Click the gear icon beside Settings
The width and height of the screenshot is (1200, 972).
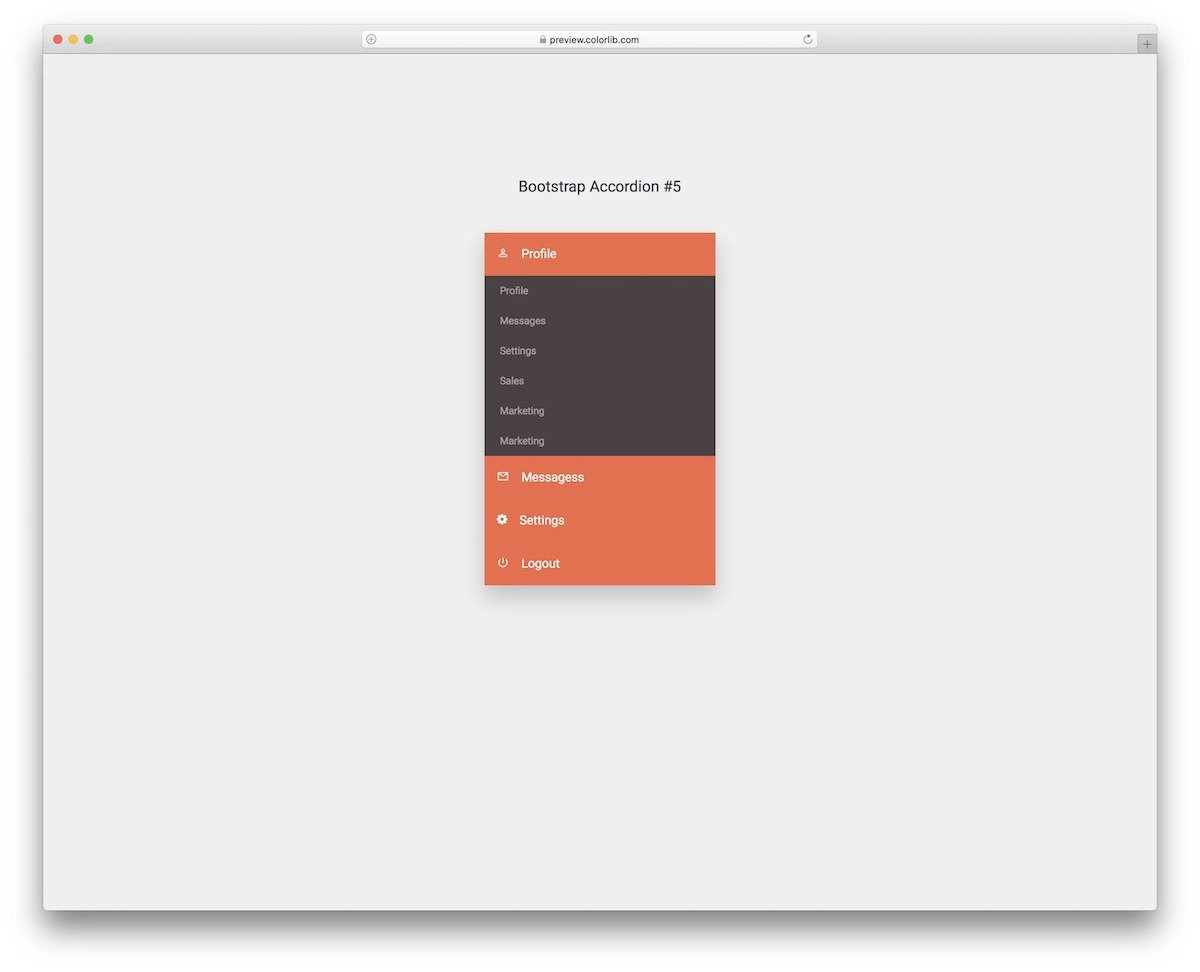[502, 519]
